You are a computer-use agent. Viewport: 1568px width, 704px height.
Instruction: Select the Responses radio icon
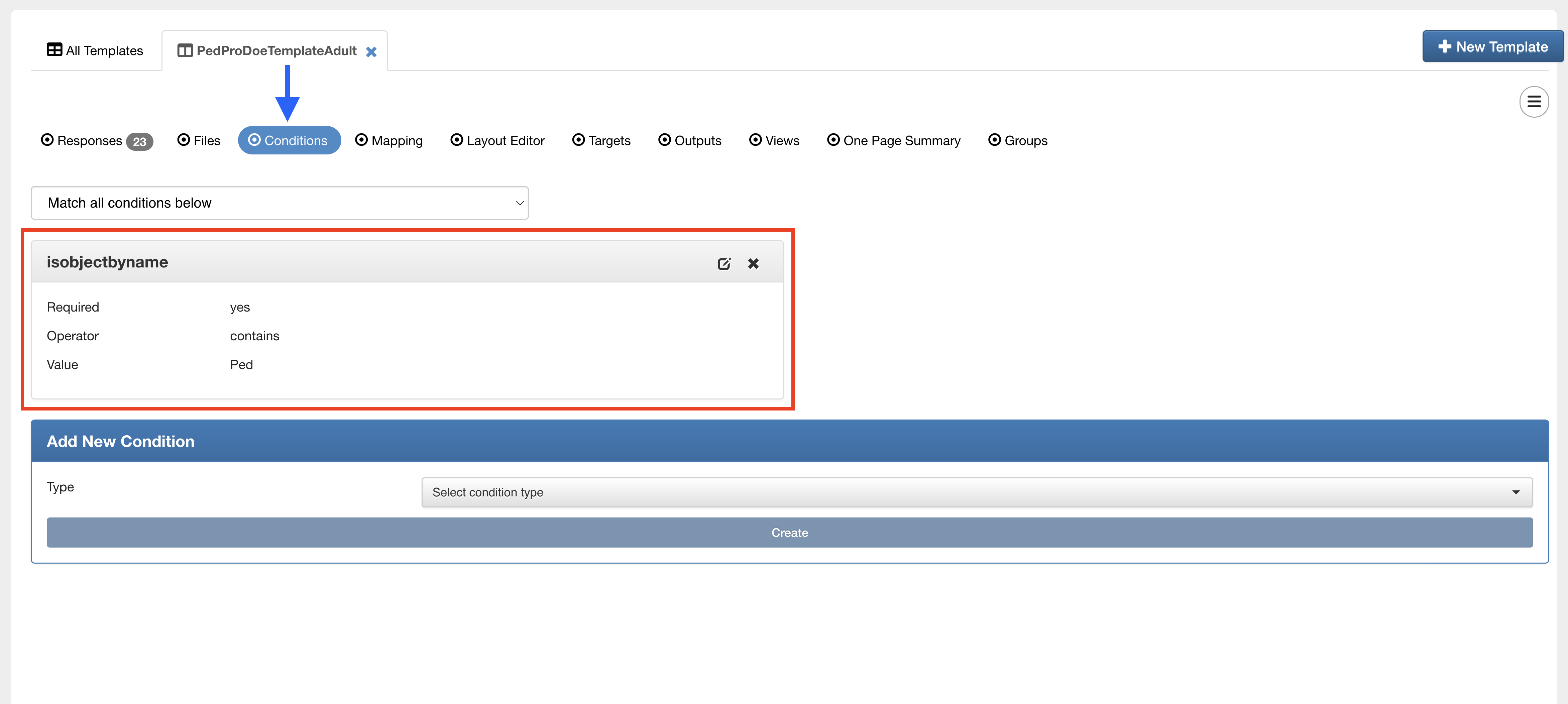tap(47, 140)
